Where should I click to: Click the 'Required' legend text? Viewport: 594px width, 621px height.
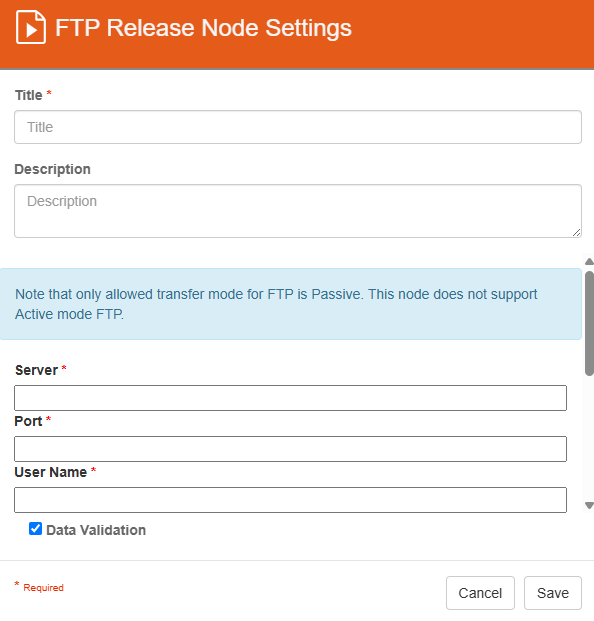43,588
